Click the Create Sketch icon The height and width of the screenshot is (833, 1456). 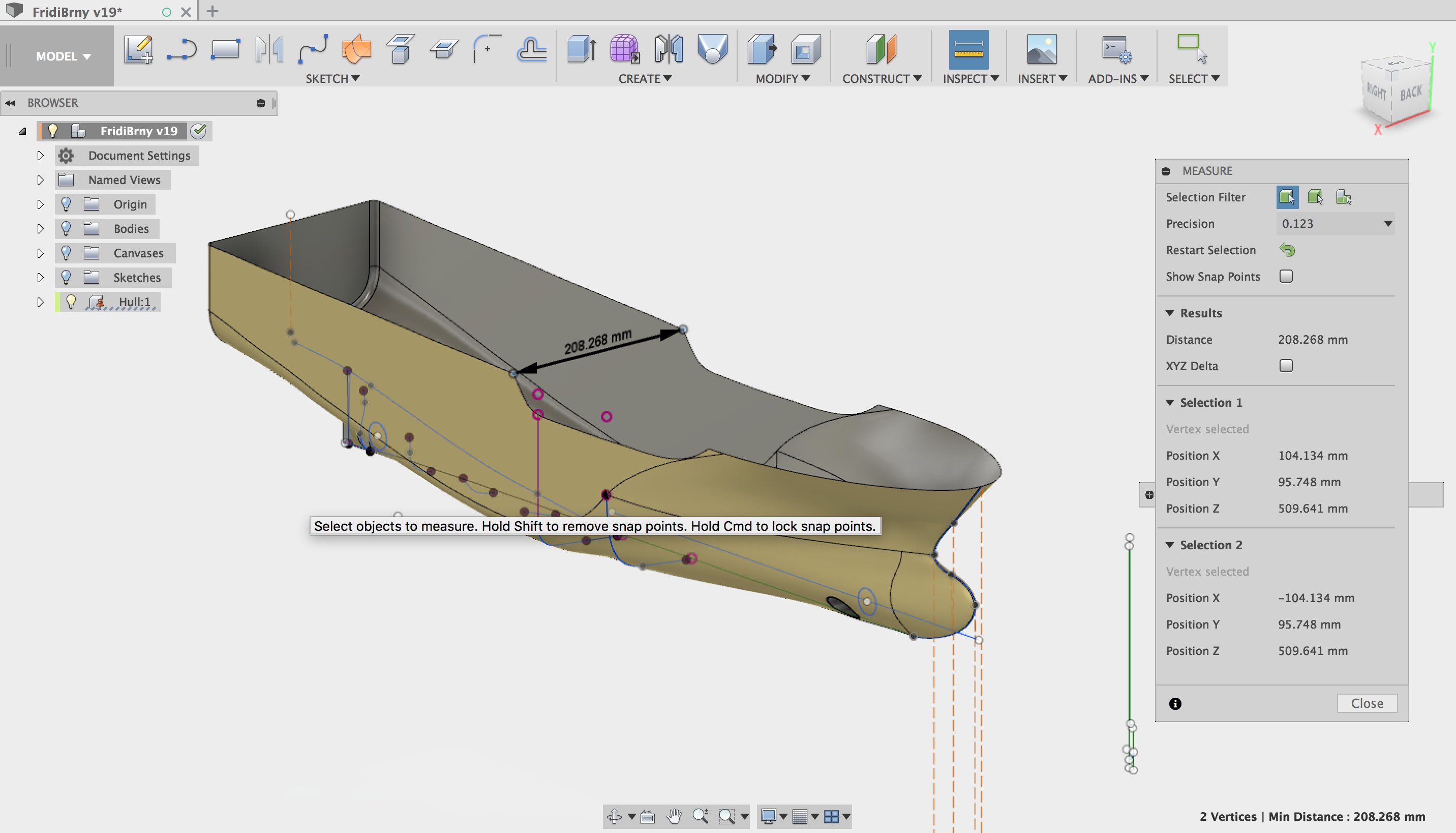(138, 49)
